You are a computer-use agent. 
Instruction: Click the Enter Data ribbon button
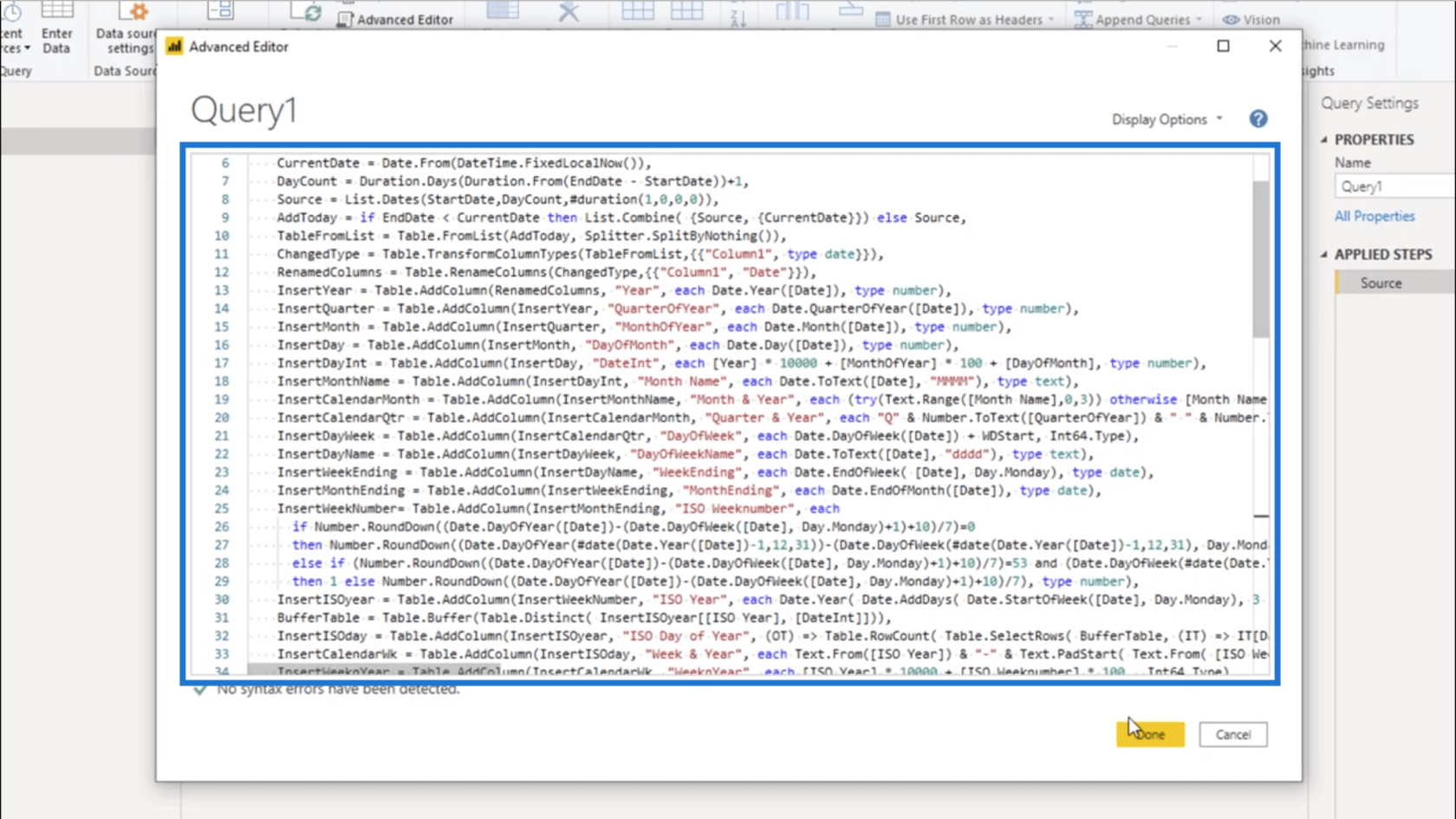pyautogui.click(x=56, y=29)
